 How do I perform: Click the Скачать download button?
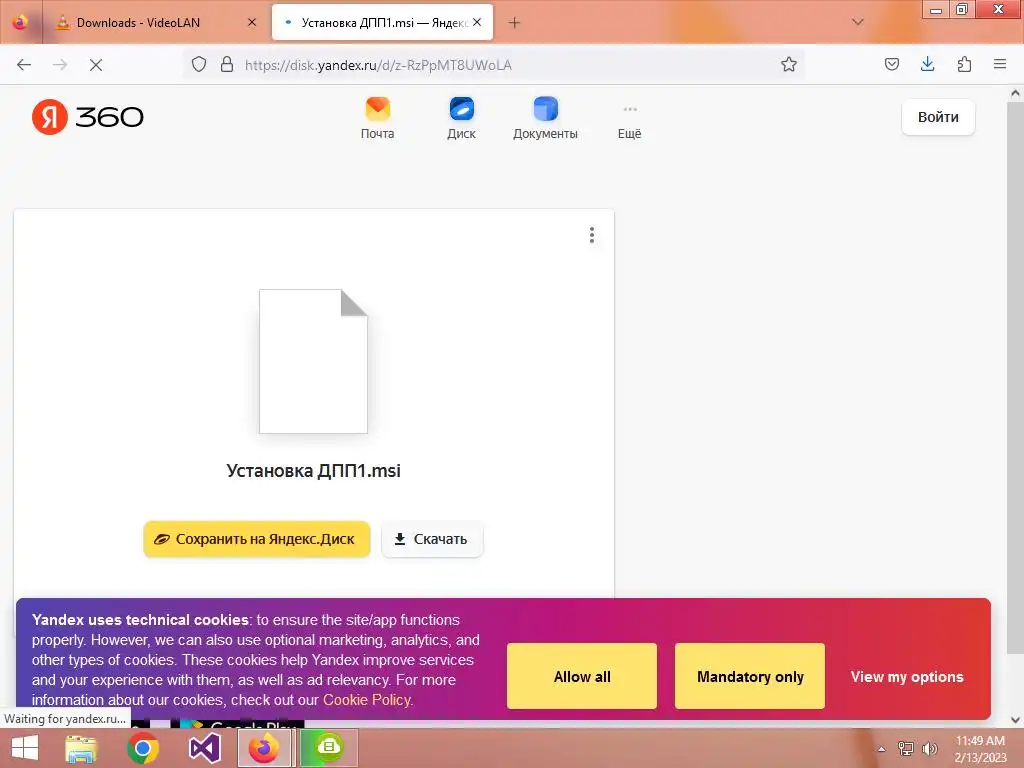tap(432, 539)
